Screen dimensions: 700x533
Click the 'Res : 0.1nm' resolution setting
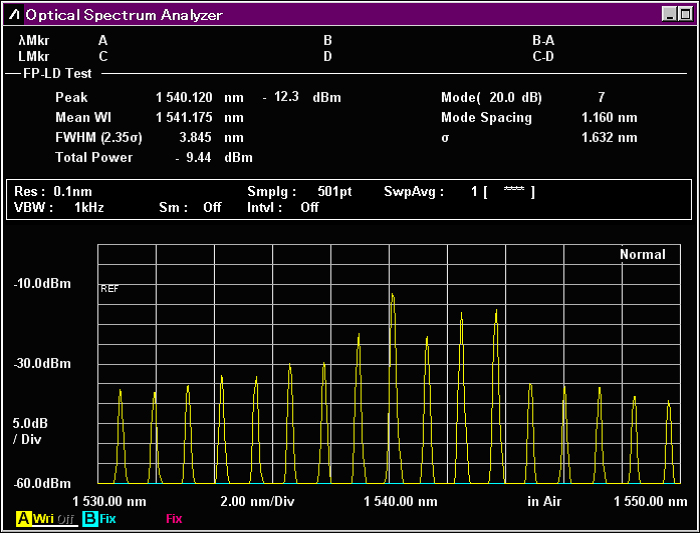tap(53, 192)
